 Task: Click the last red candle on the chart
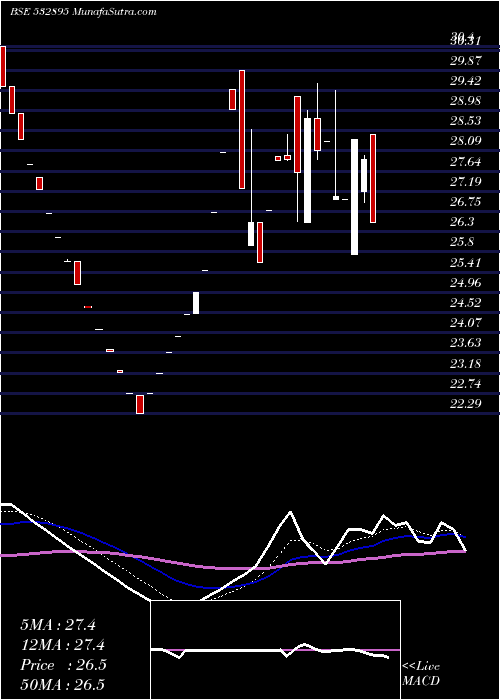tap(373, 178)
